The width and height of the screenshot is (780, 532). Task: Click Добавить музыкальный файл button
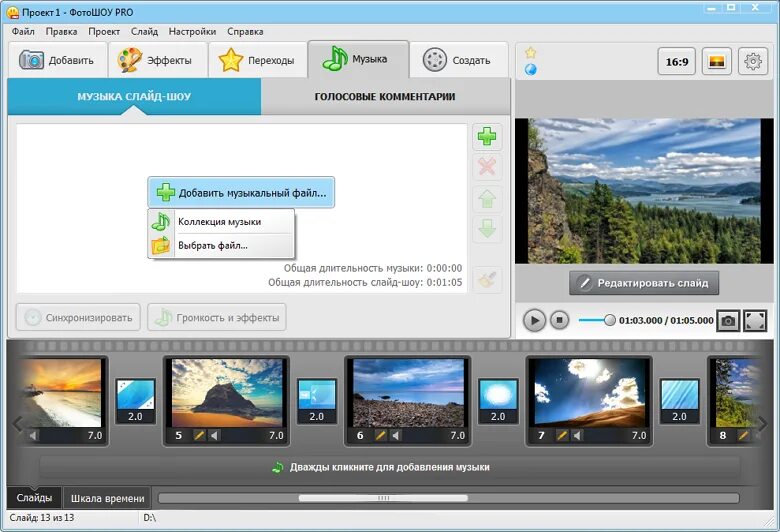[241, 193]
